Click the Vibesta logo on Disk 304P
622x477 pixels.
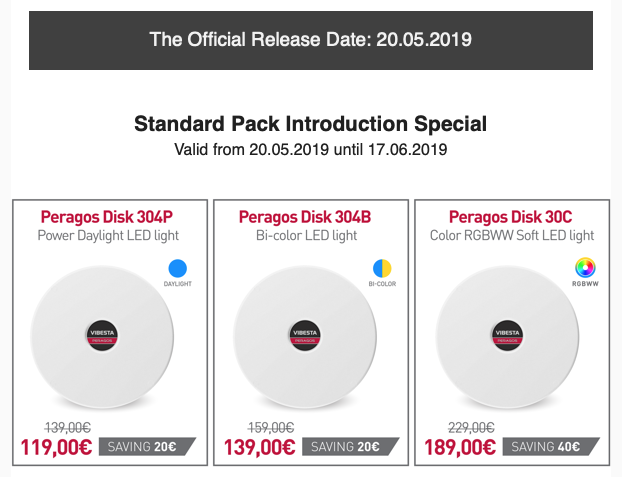[x=108, y=335]
